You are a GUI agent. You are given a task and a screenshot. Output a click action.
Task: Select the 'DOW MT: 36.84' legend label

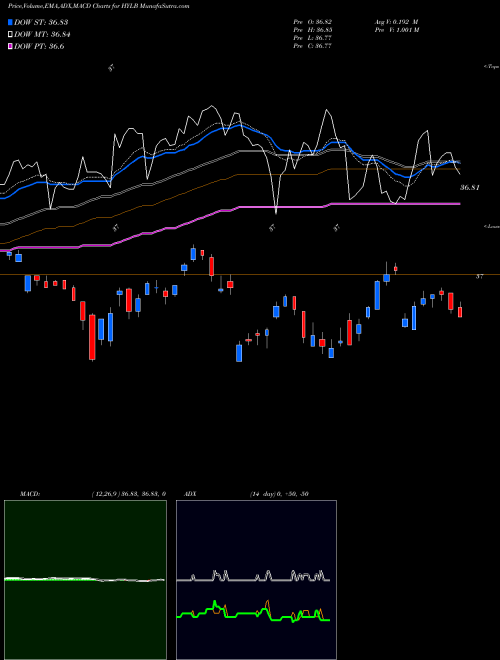point(42,35)
